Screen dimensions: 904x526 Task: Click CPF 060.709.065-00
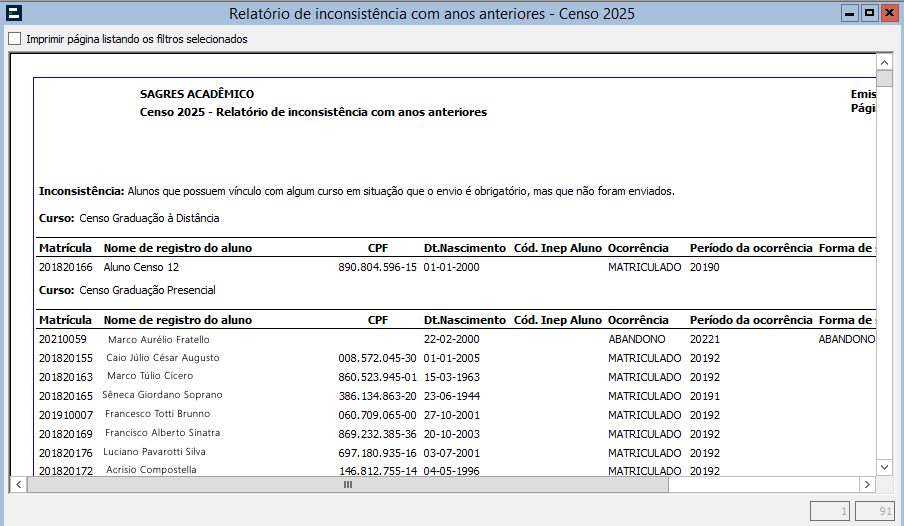point(377,415)
